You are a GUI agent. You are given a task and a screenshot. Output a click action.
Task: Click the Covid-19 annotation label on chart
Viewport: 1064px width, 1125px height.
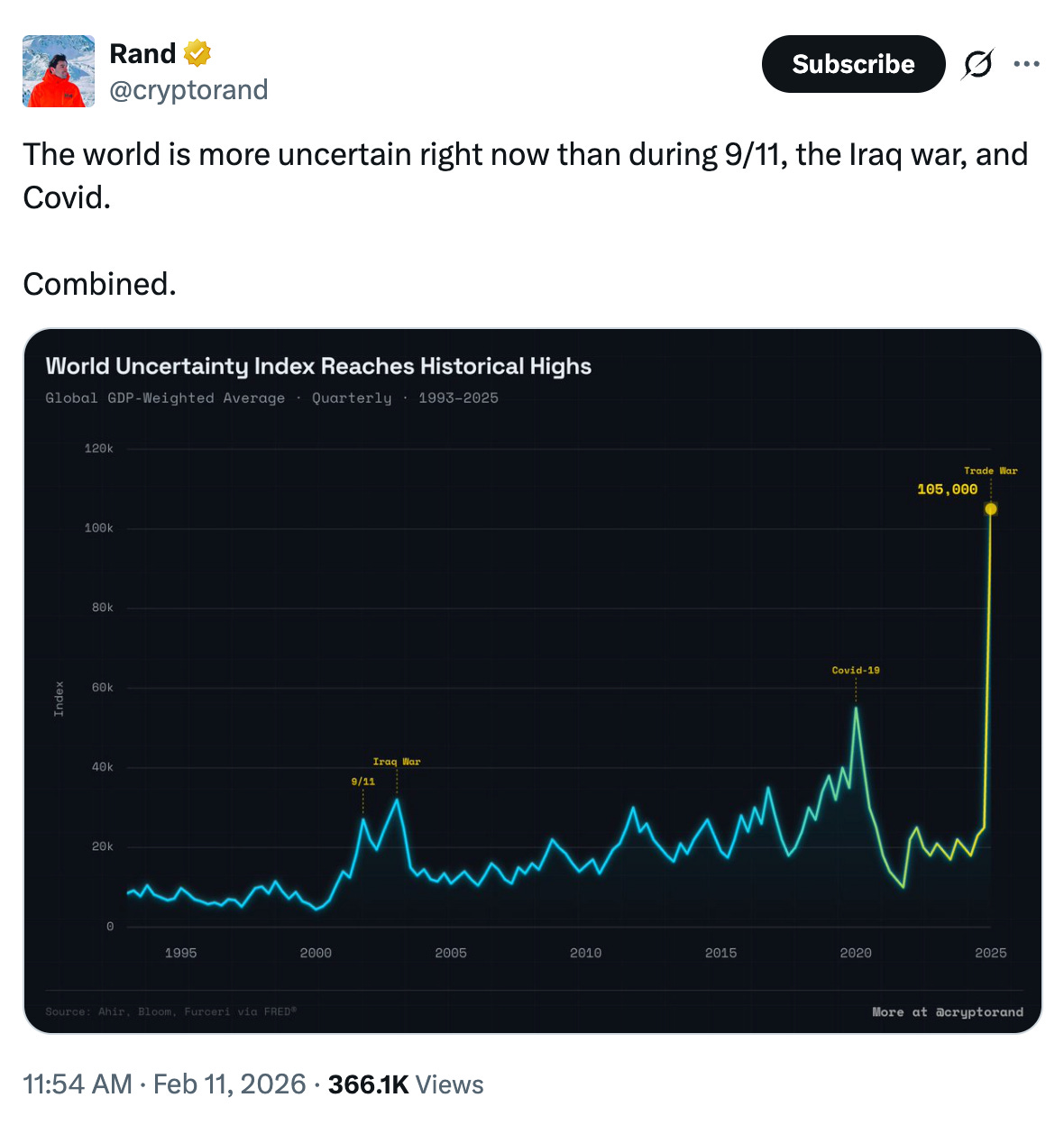(x=856, y=670)
